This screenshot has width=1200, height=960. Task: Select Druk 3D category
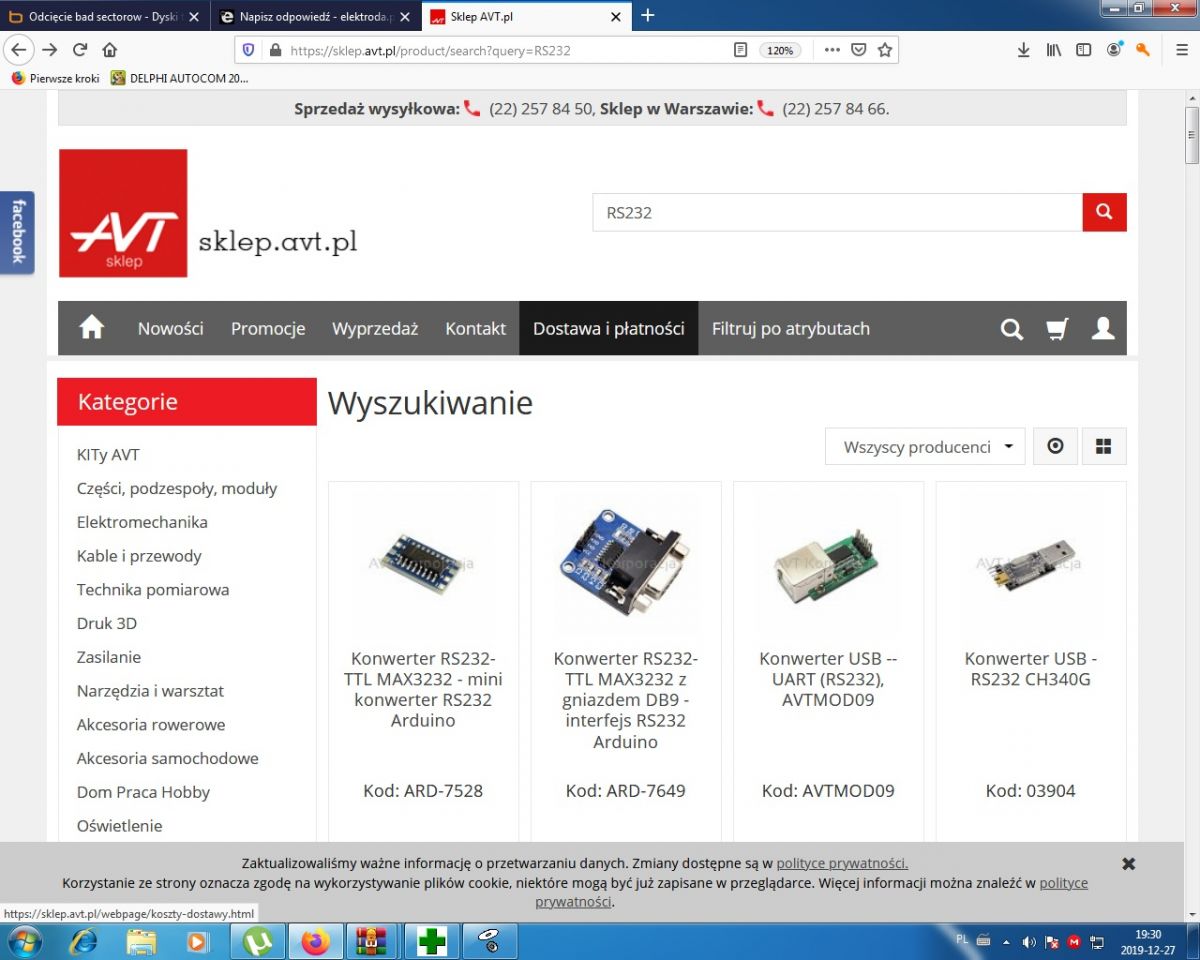coord(107,623)
